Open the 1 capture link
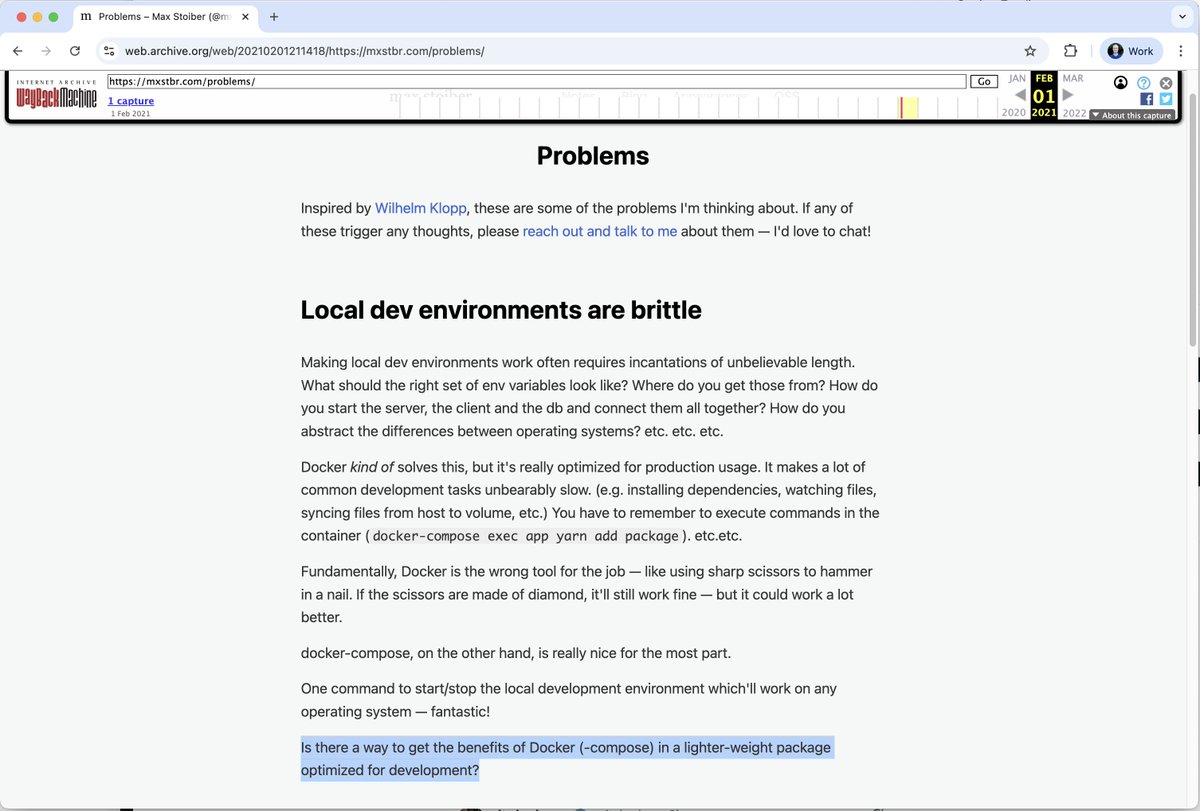1200x811 pixels. (x=131, y=101)
